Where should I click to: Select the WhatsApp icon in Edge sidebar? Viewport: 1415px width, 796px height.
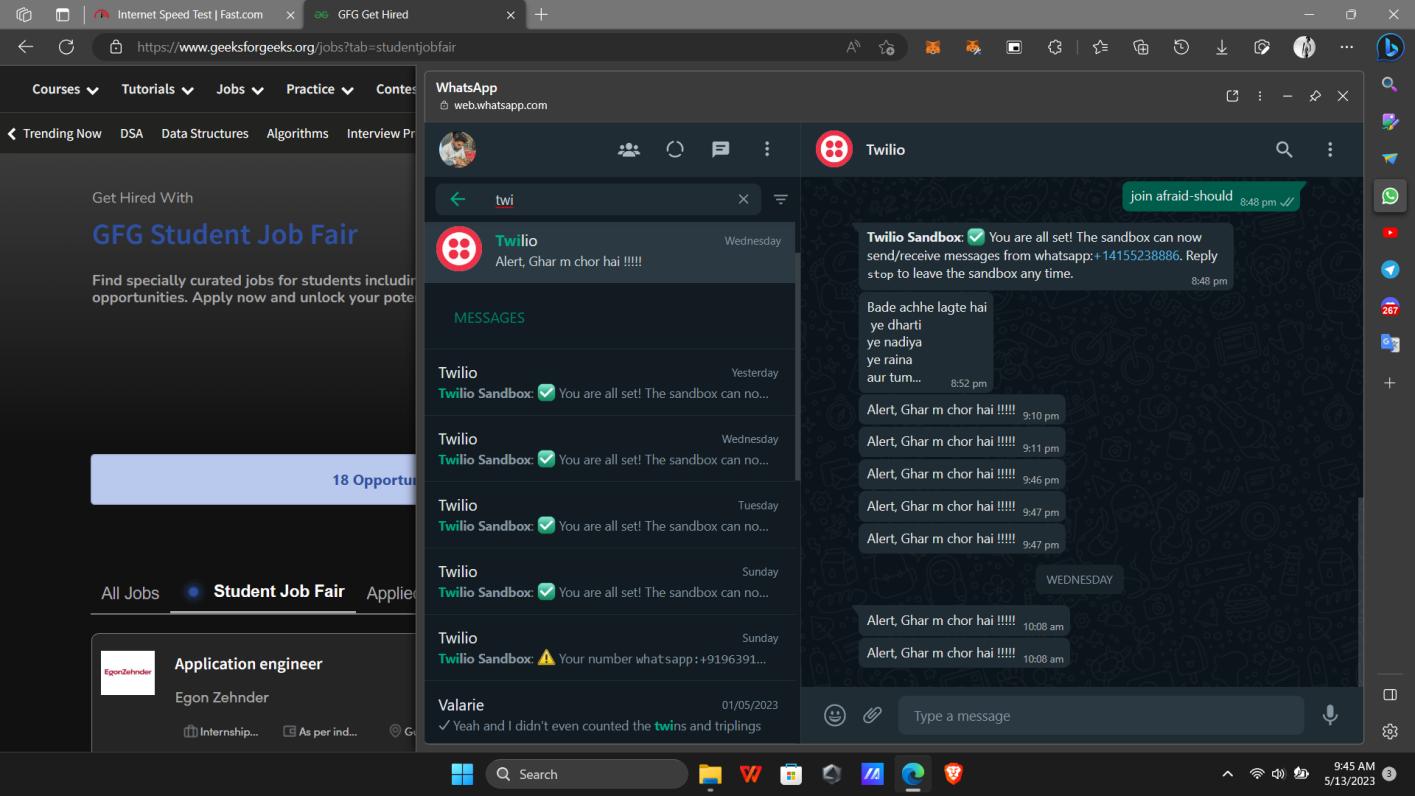[x=1390, y=196]
